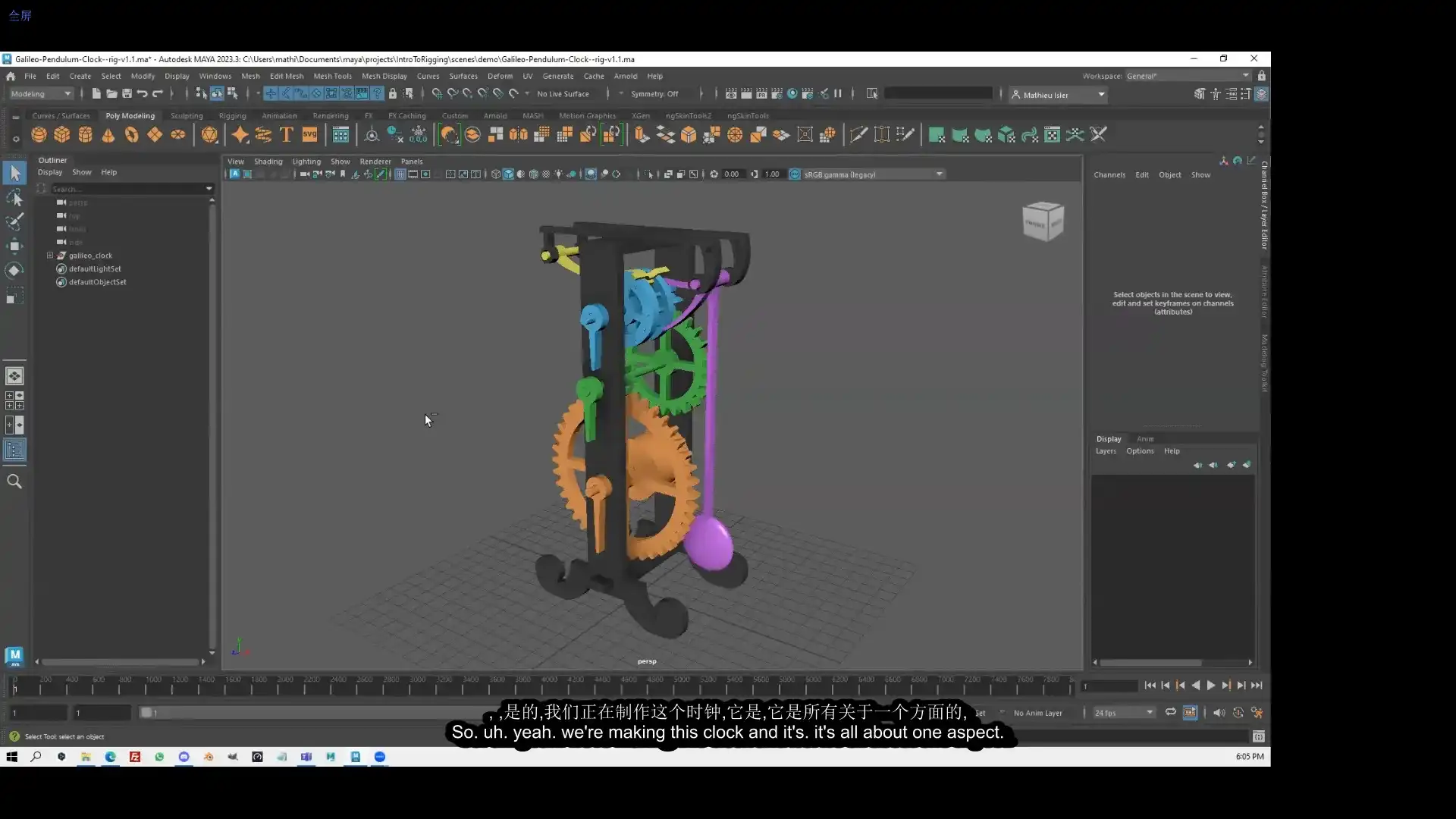This screenshot has width=1456, height=819.
Task: Choose the Paint Selection tool in toolbox
Action: point(14,221)
